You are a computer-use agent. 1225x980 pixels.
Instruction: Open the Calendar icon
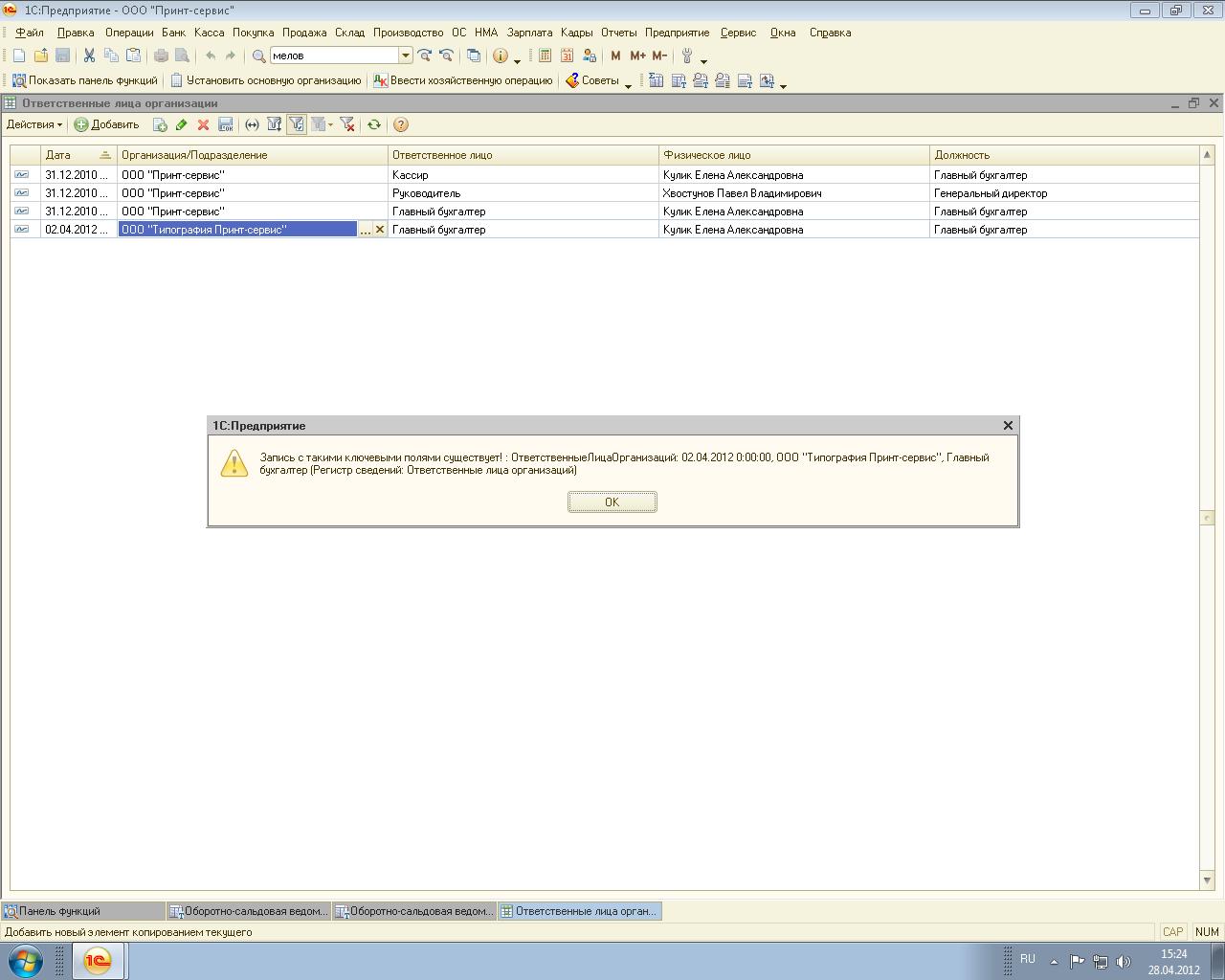pyautogui.click(x=567, y=56)
